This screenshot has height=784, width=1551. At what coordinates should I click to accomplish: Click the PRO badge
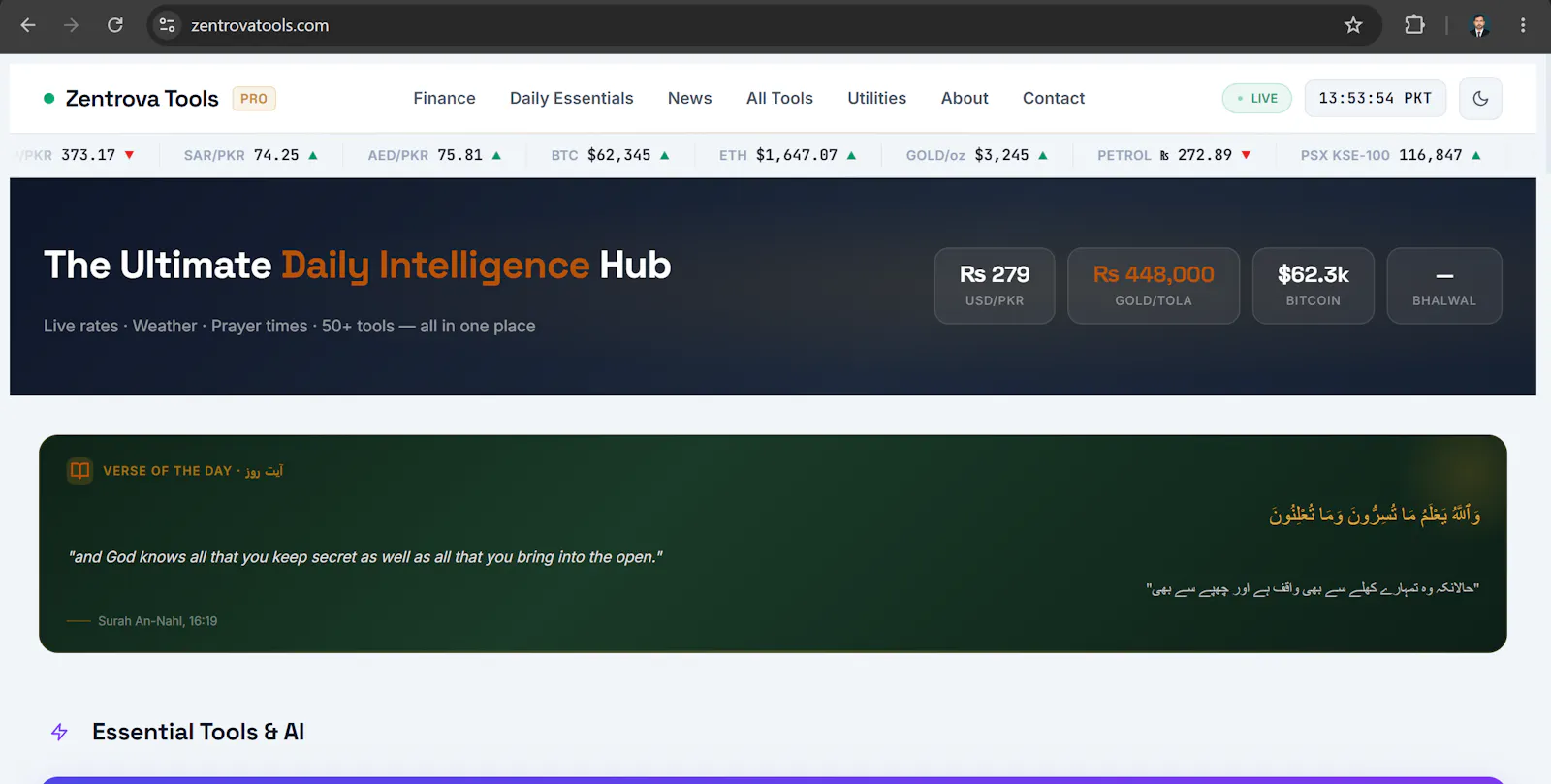[254, 98]
